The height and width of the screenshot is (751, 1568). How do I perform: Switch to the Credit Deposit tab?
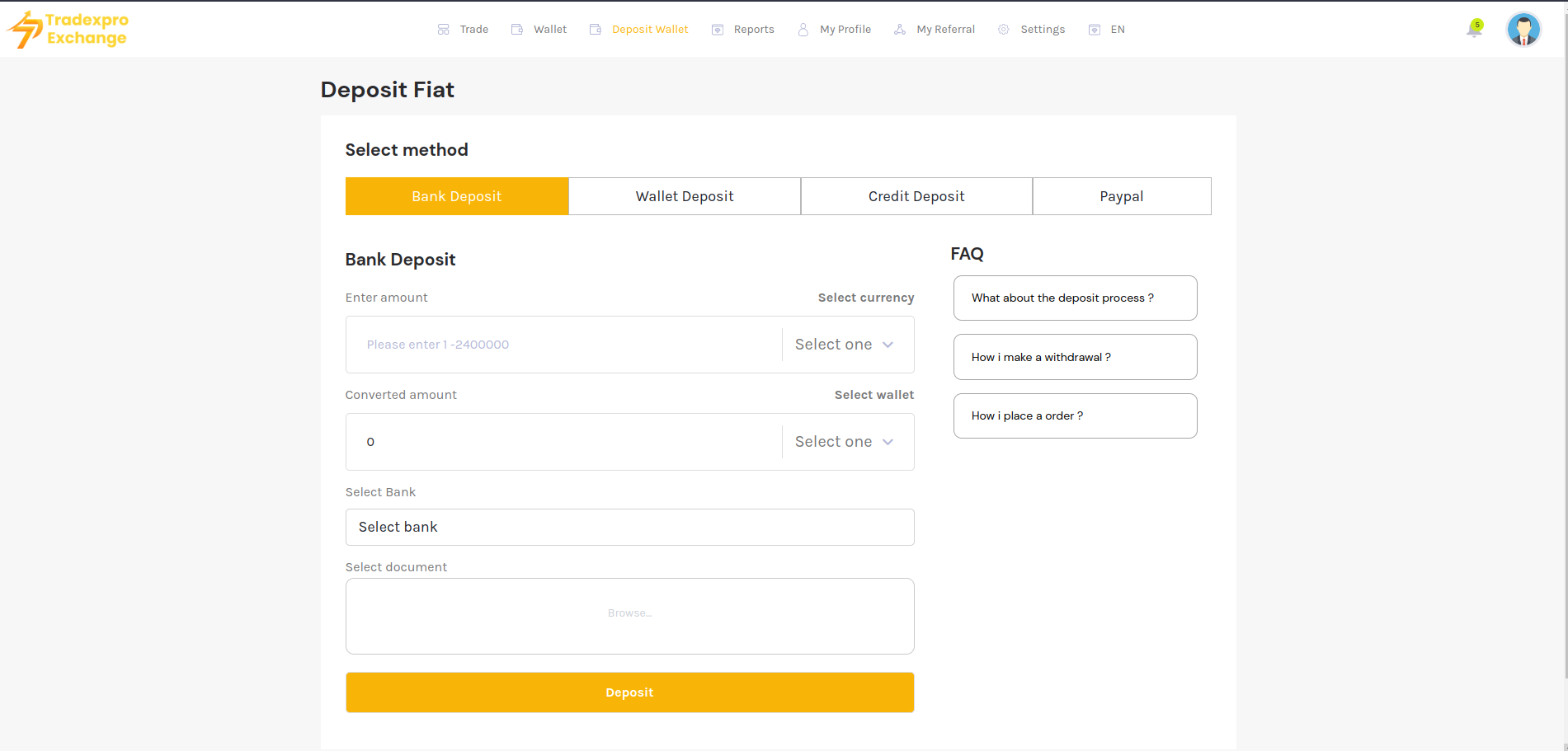[916, 196]
